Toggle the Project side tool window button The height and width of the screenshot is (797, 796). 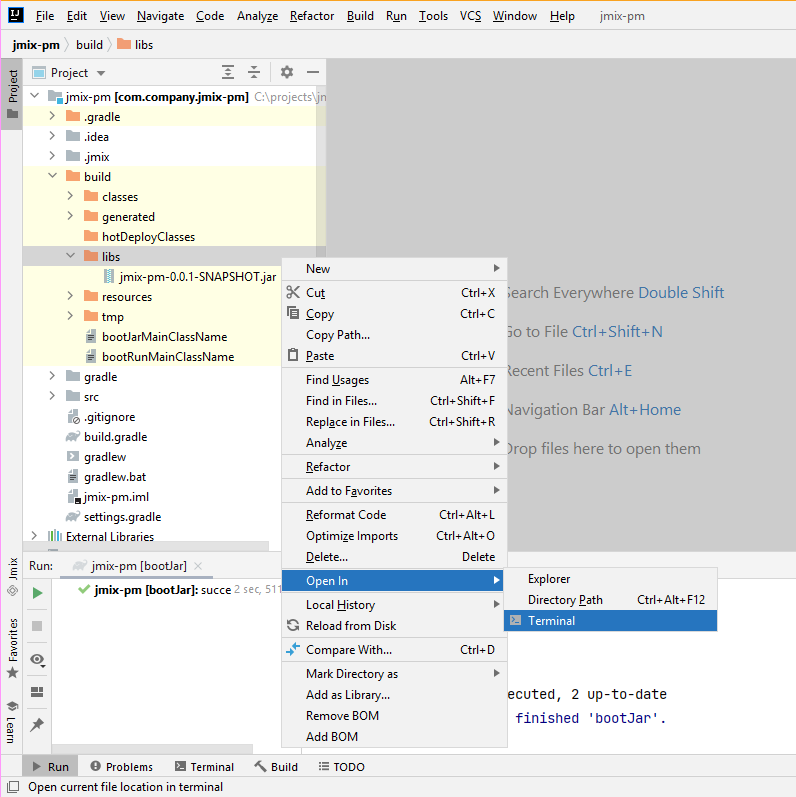tap(12, 94)
